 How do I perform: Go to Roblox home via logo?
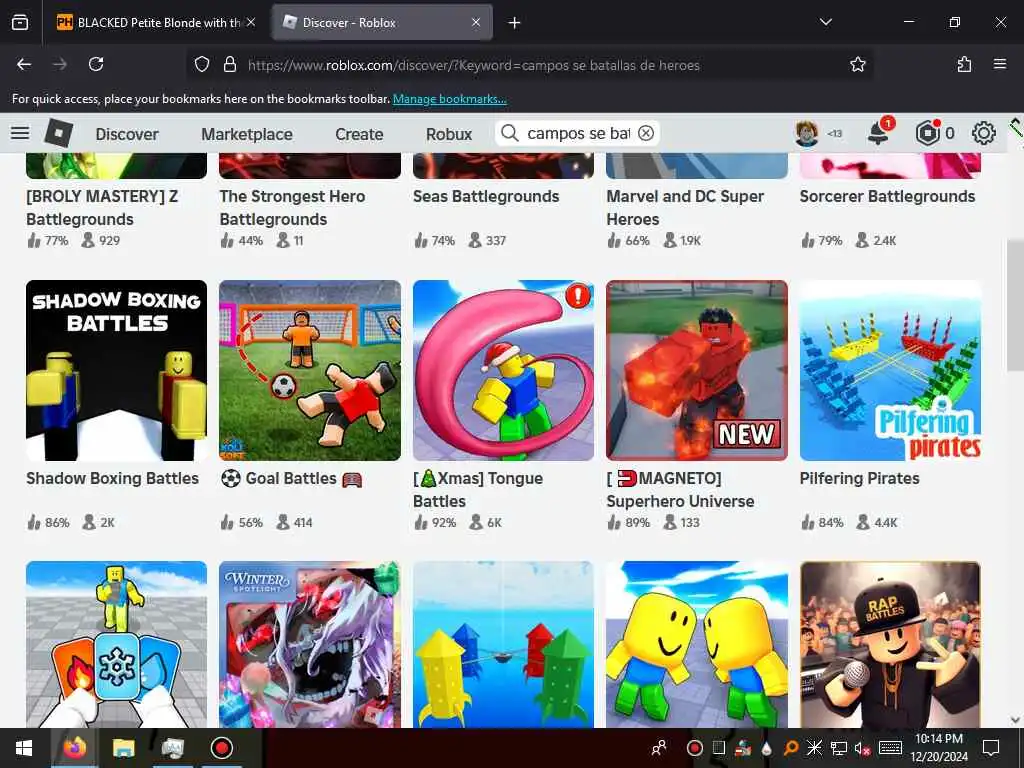click(58, 133)
